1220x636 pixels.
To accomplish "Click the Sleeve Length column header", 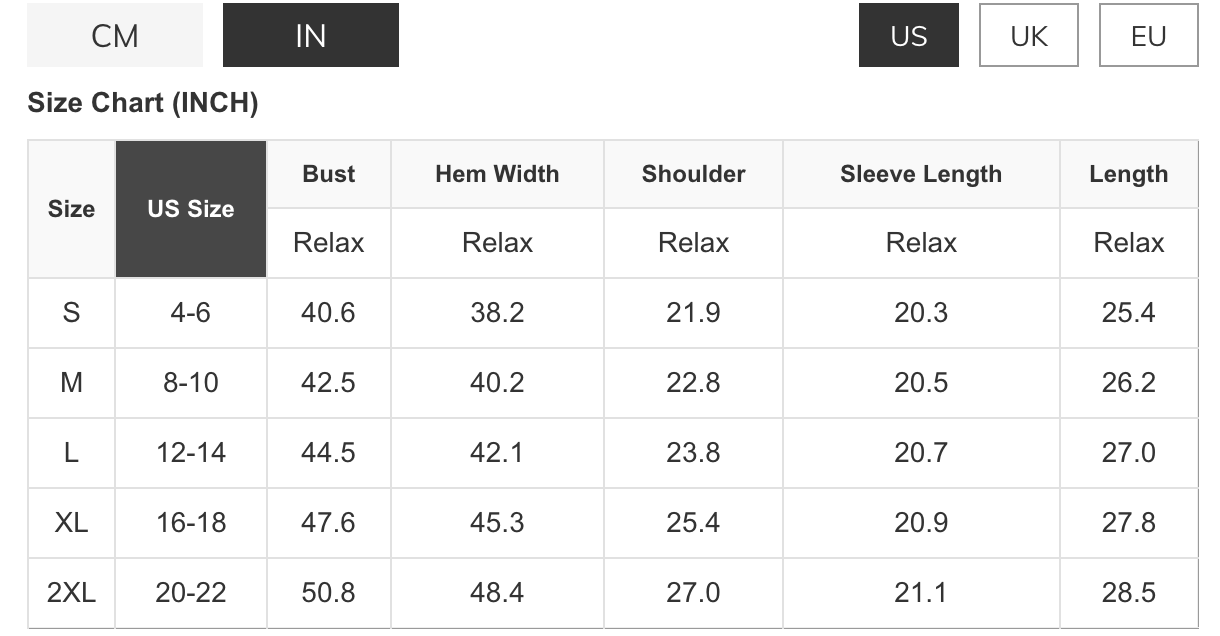I will click(x=920, y=174).
